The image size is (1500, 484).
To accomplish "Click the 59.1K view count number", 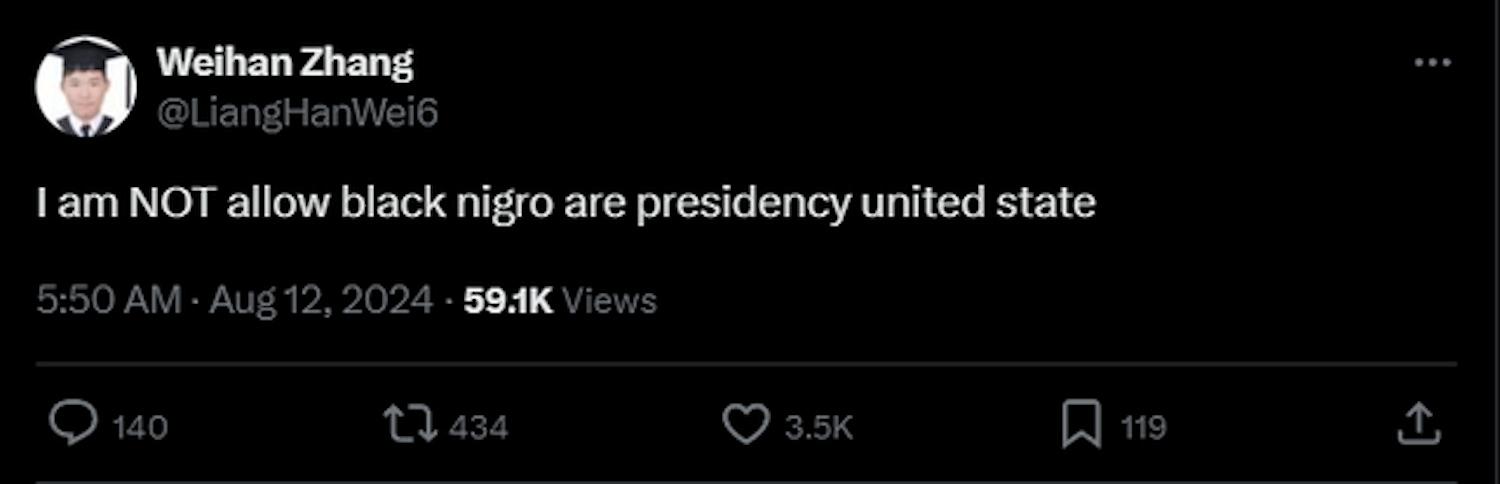I will 508,300.
